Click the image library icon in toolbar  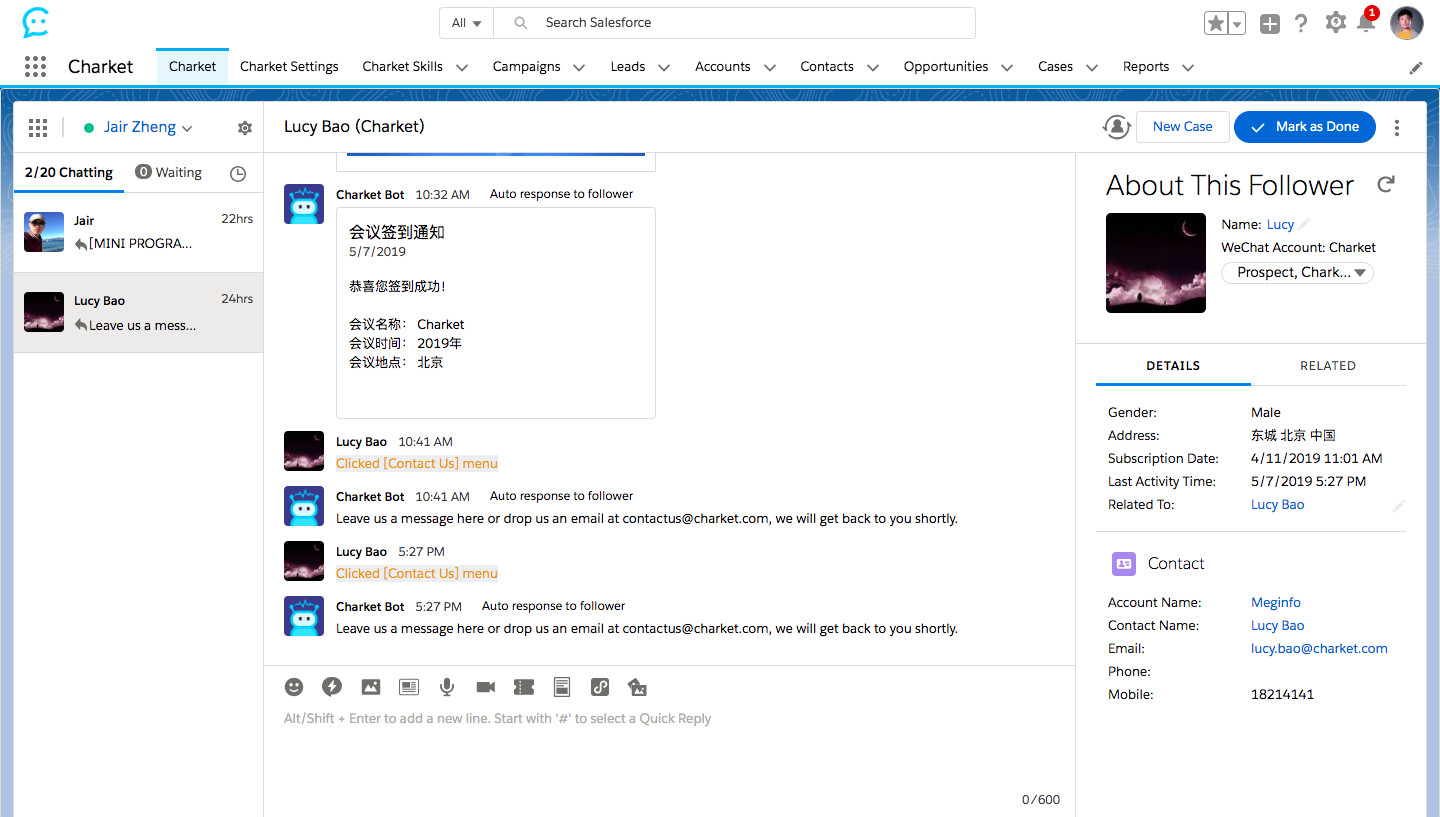[x=638, y=687]
